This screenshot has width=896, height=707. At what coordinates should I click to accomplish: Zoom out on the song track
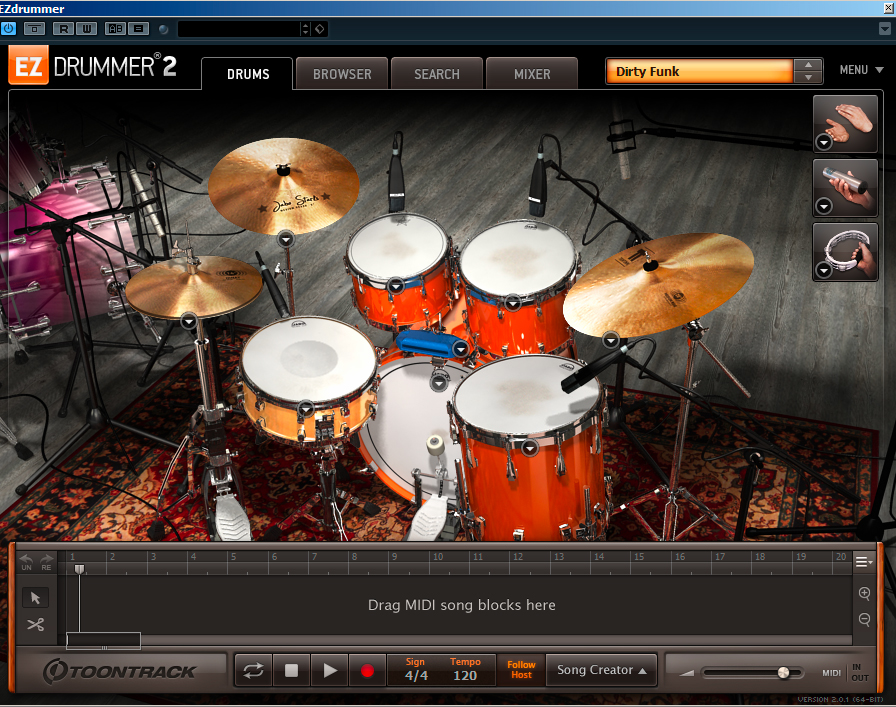tap(864, 619)
